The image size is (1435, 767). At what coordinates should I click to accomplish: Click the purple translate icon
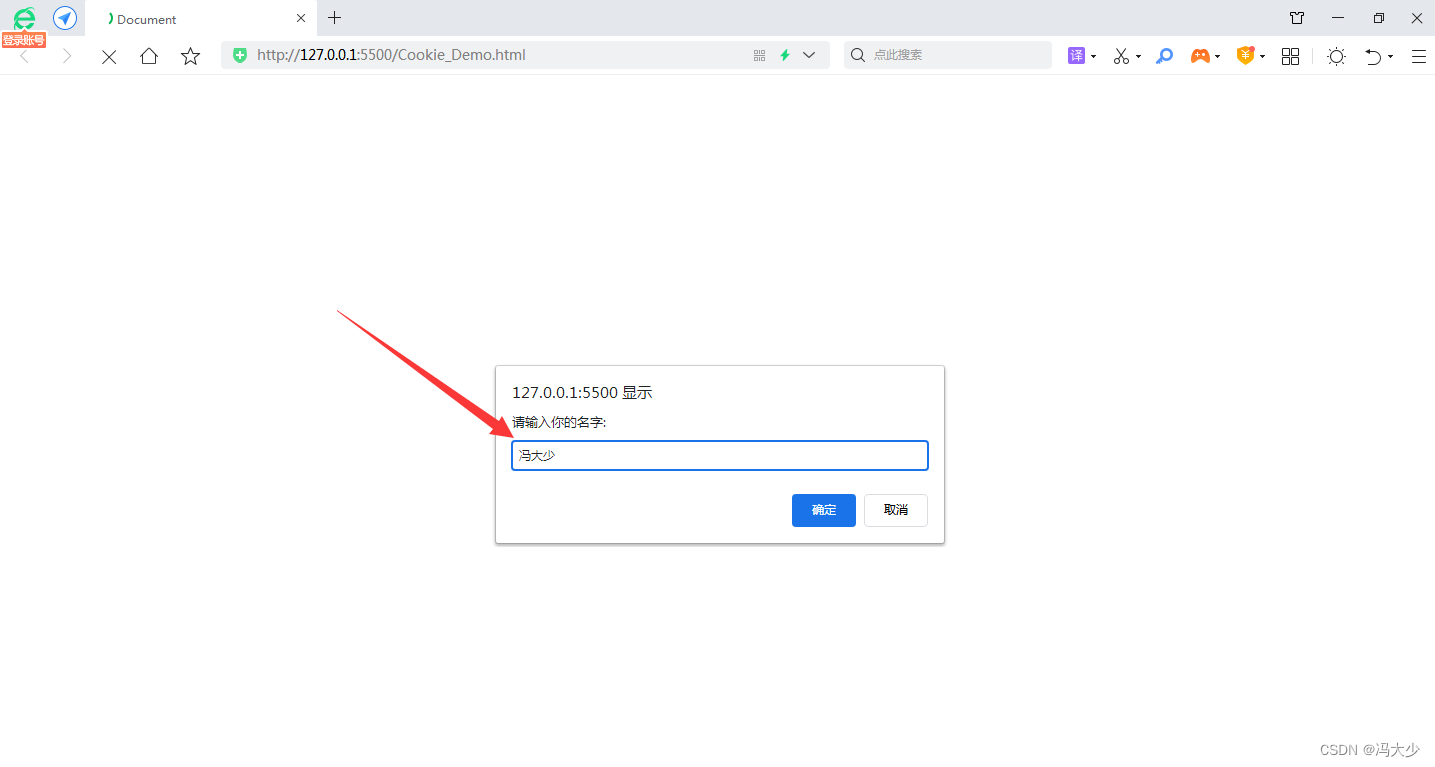1076,56
